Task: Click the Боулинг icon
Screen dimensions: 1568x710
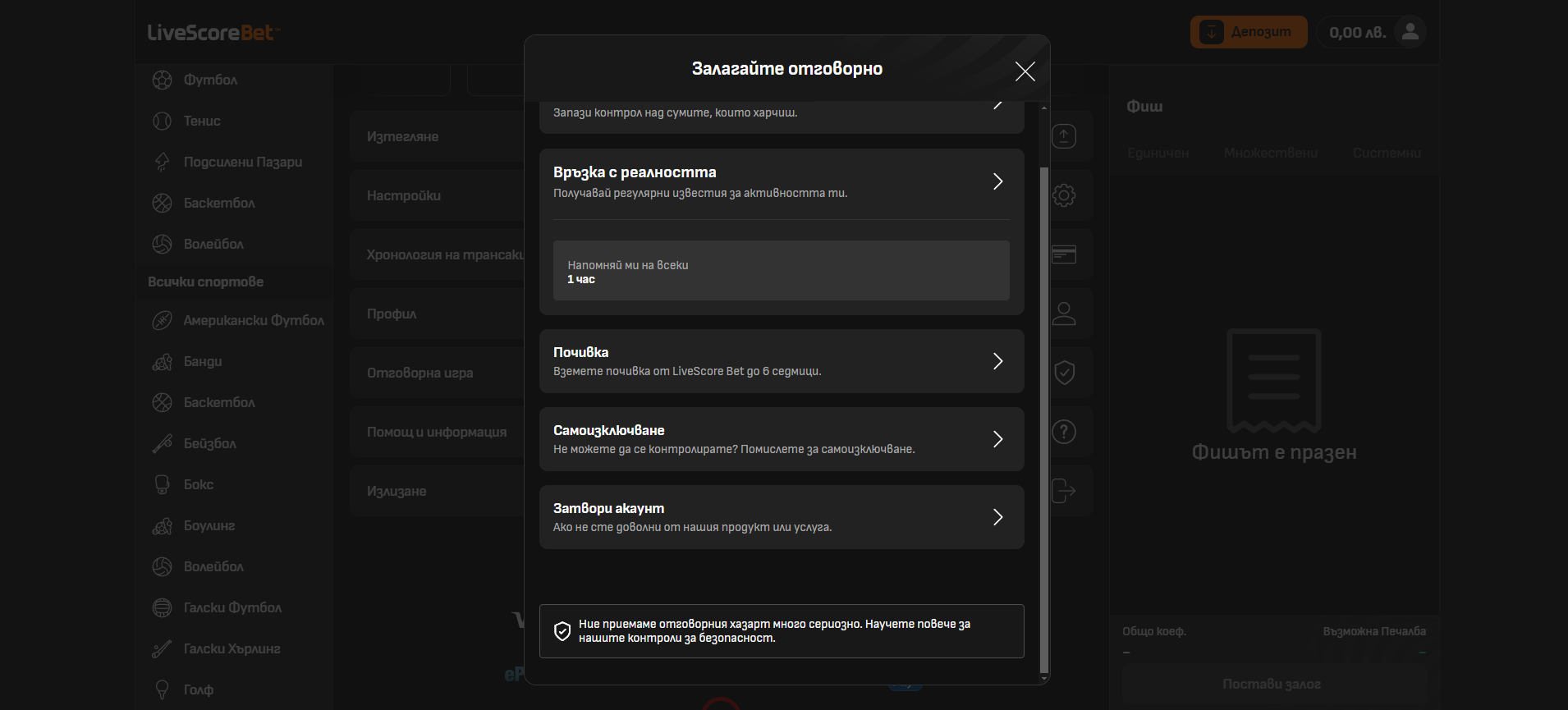Action: 163,525
